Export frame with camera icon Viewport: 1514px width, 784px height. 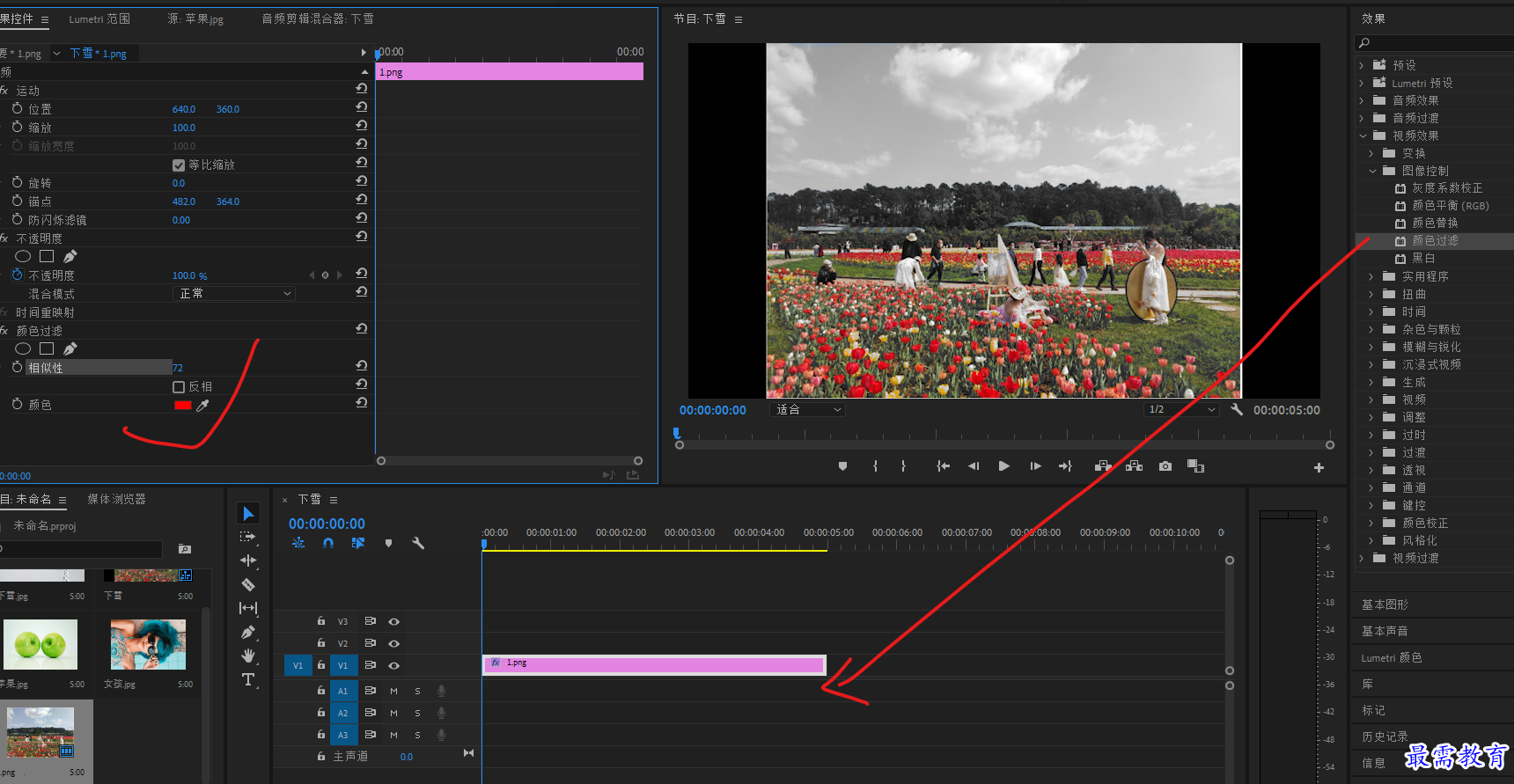pos(1165,466)
